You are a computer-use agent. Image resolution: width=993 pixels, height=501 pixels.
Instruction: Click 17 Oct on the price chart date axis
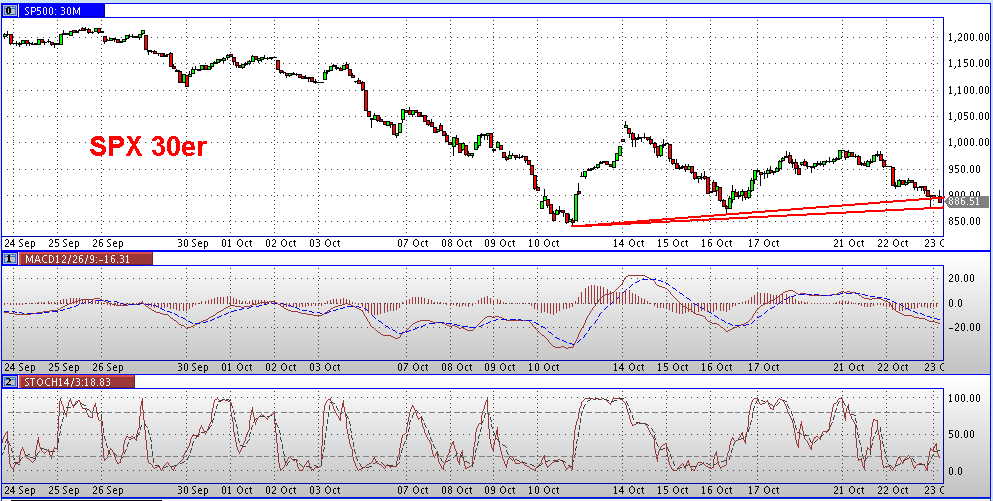(x=762, y=243)
